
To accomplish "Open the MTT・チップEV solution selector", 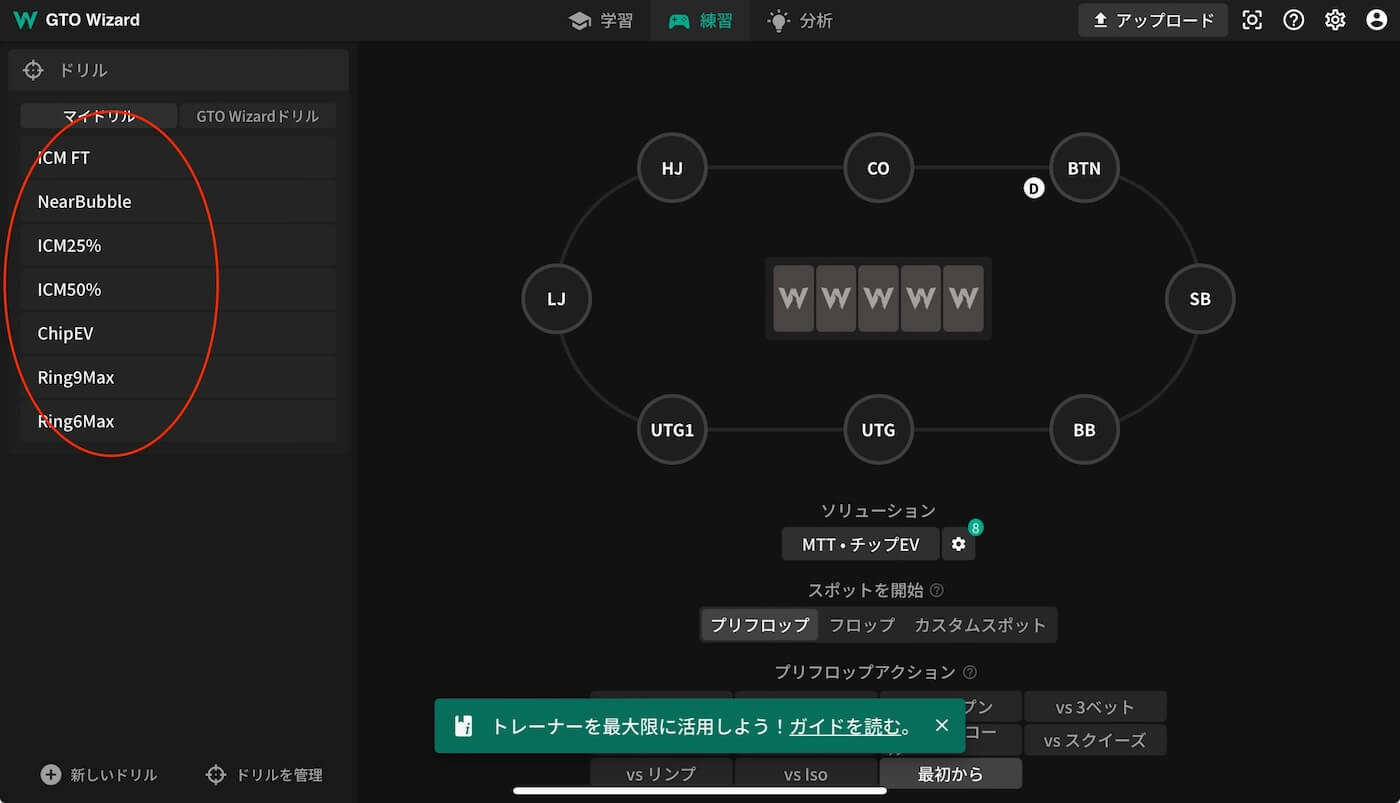I will coord(860,544).
